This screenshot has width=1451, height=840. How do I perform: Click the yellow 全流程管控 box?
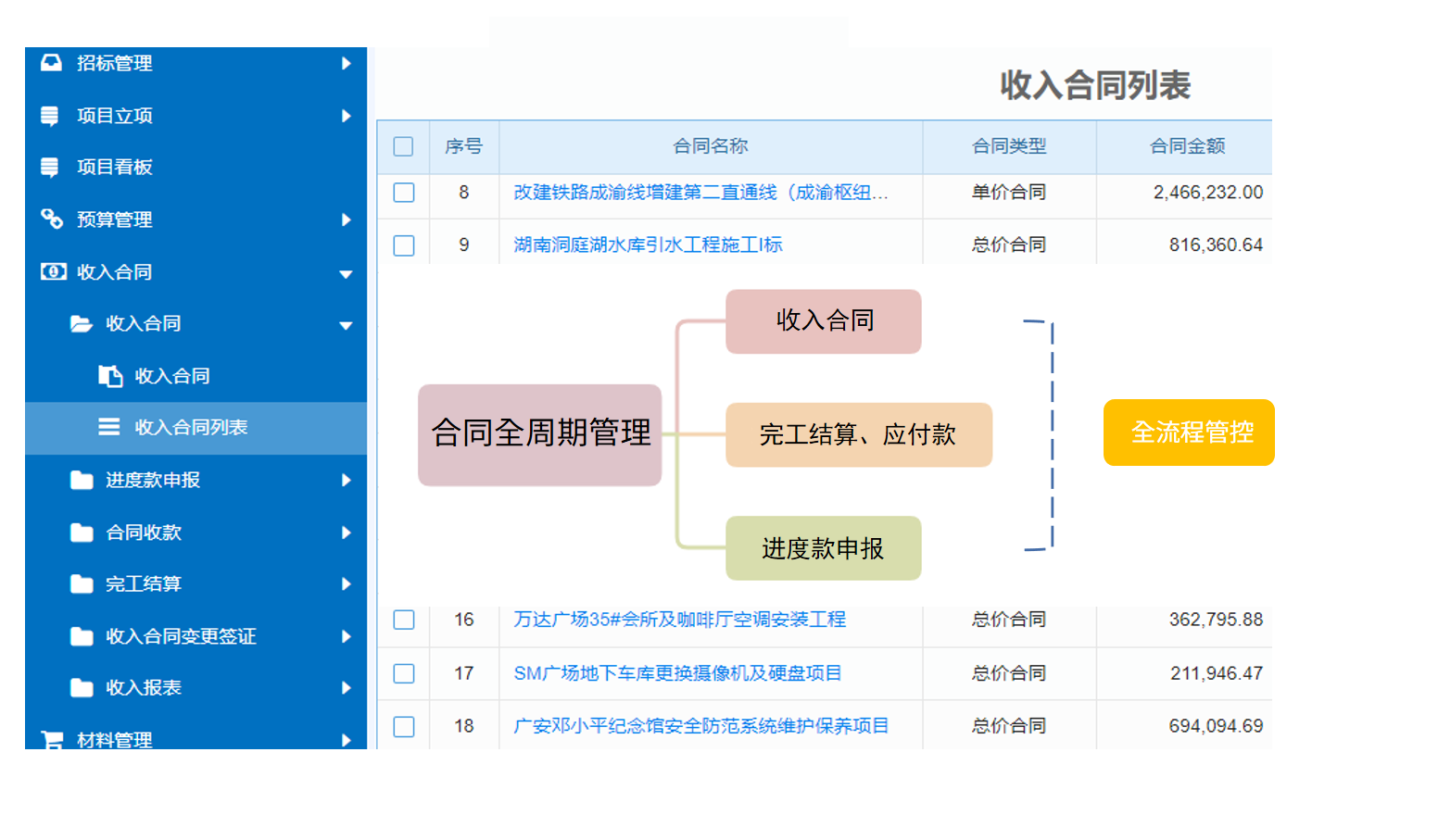(1189, 433)
